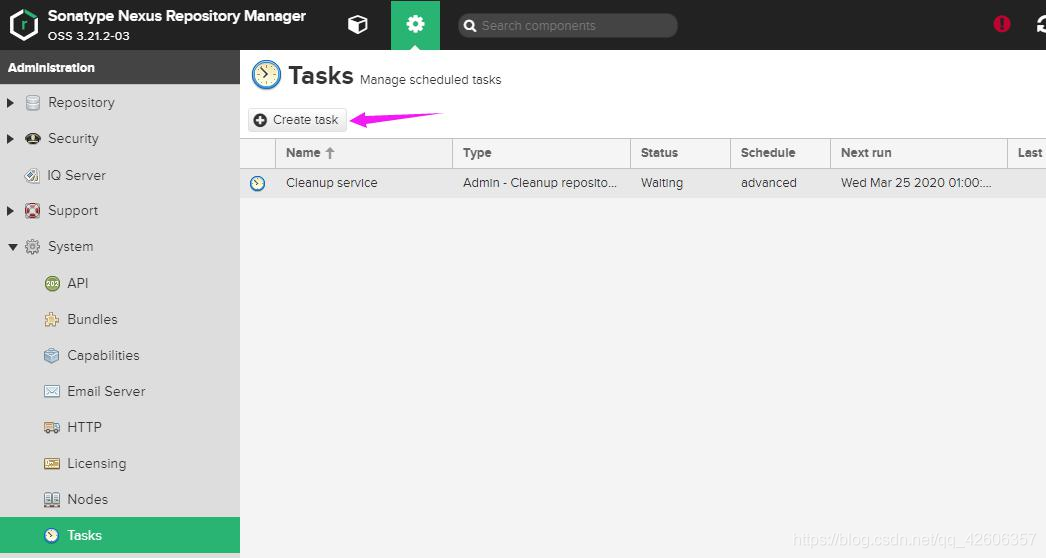Viewport: 1046px width, 558px height.
Task: Click the HTTP truck icon
Action: [51, 427]
